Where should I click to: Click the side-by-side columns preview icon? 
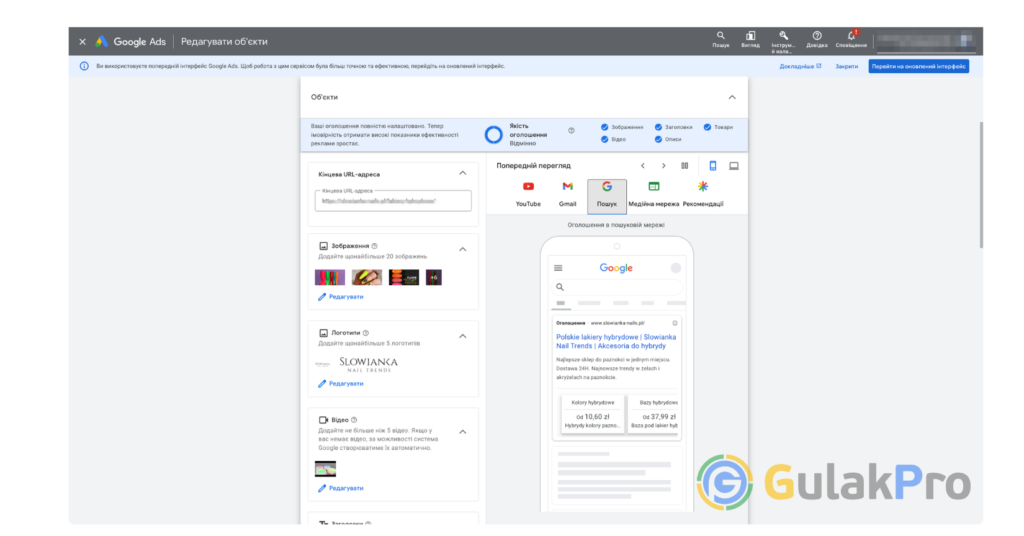click(684, 166)
